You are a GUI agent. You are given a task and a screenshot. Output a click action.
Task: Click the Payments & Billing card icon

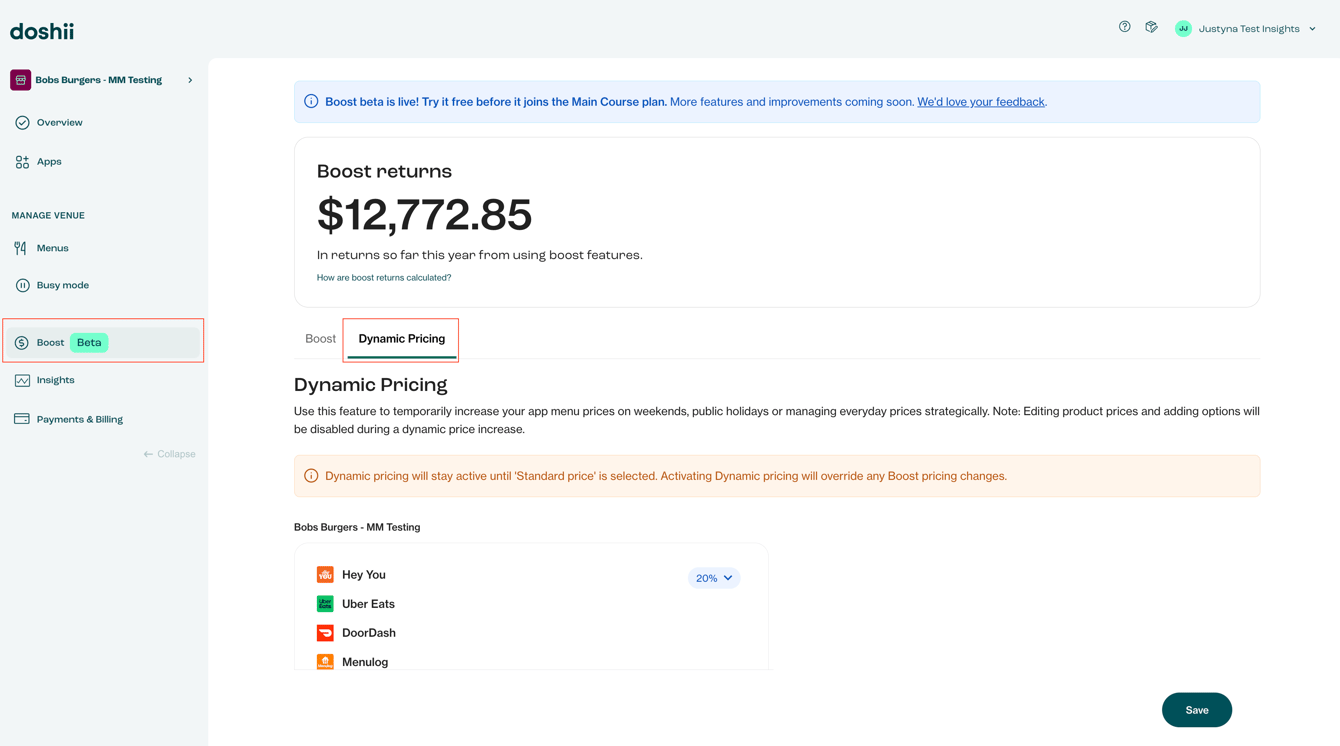(22, 419)
